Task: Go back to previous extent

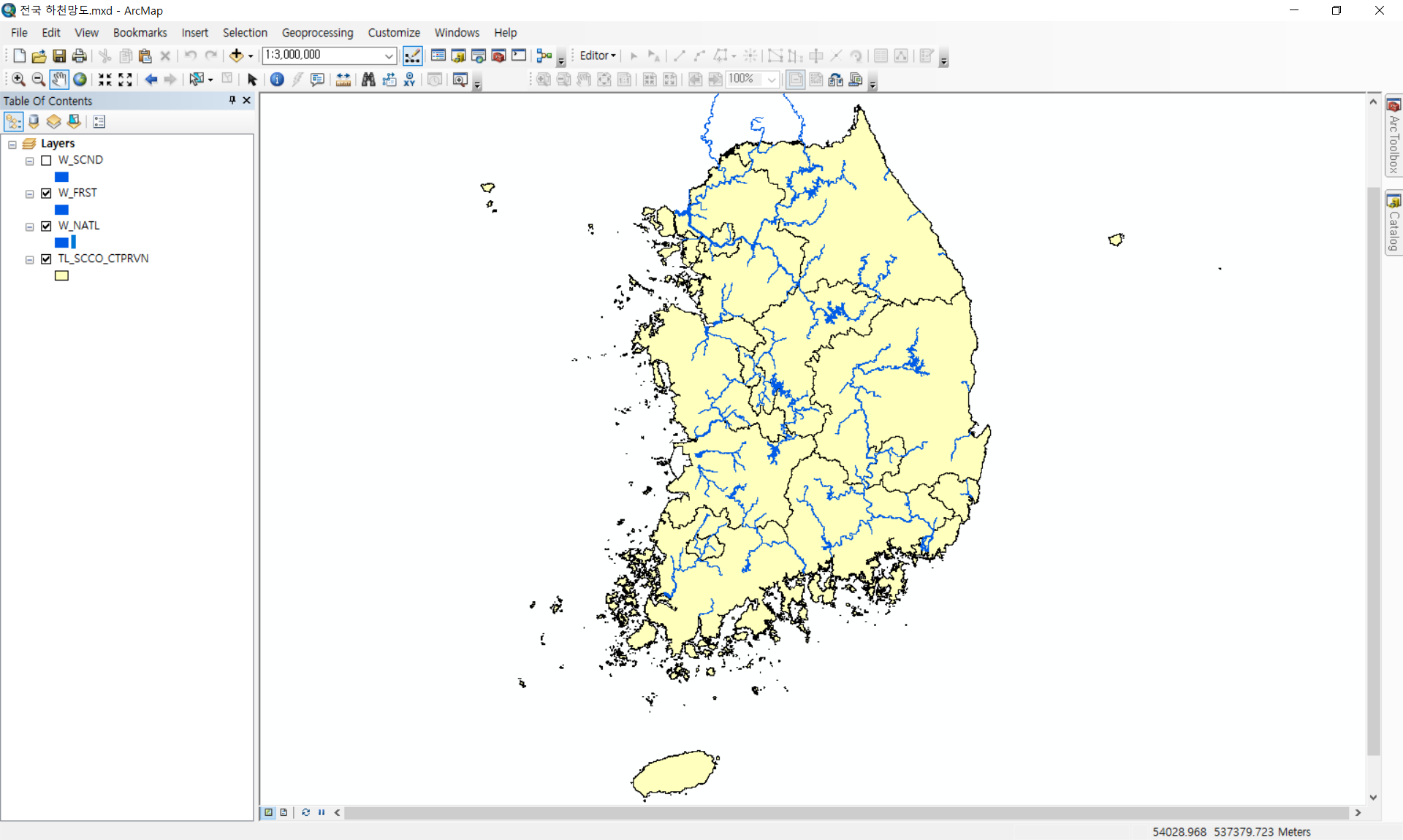Action: coord(151,80)
